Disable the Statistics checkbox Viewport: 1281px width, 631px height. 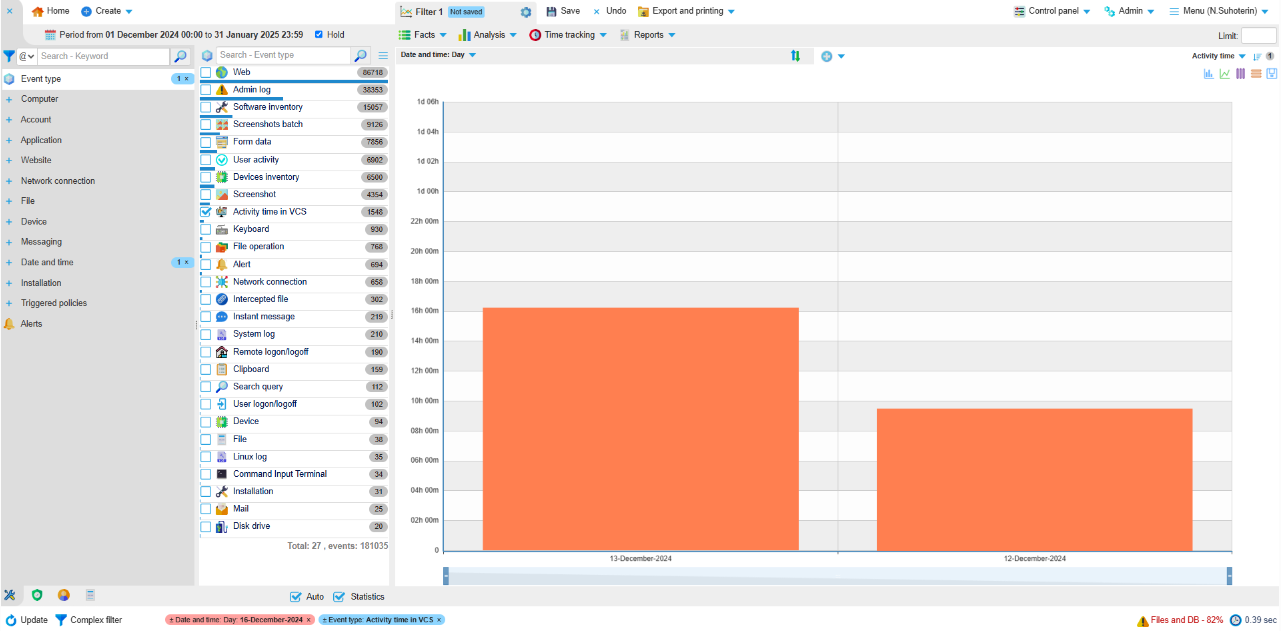pyautogui.click(x=339, y=597)
